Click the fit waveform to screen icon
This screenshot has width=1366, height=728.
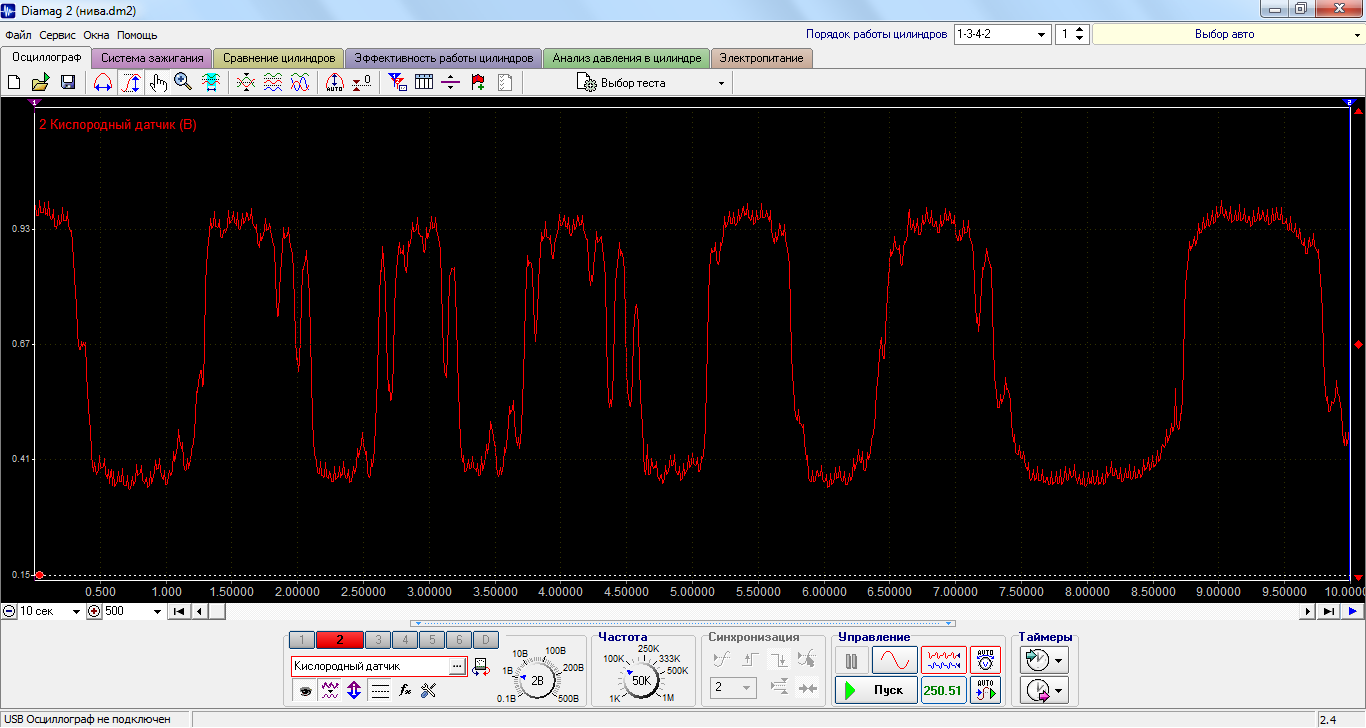click(210, 83)
